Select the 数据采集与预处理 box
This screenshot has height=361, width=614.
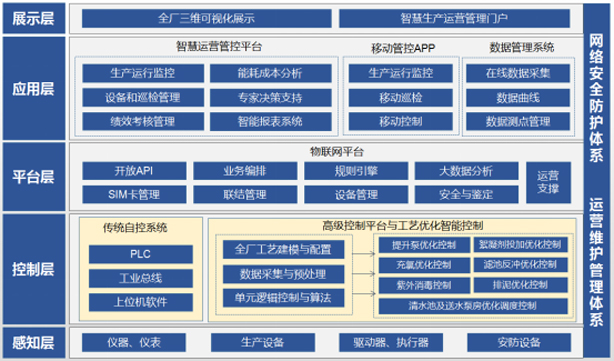[284, 274]
